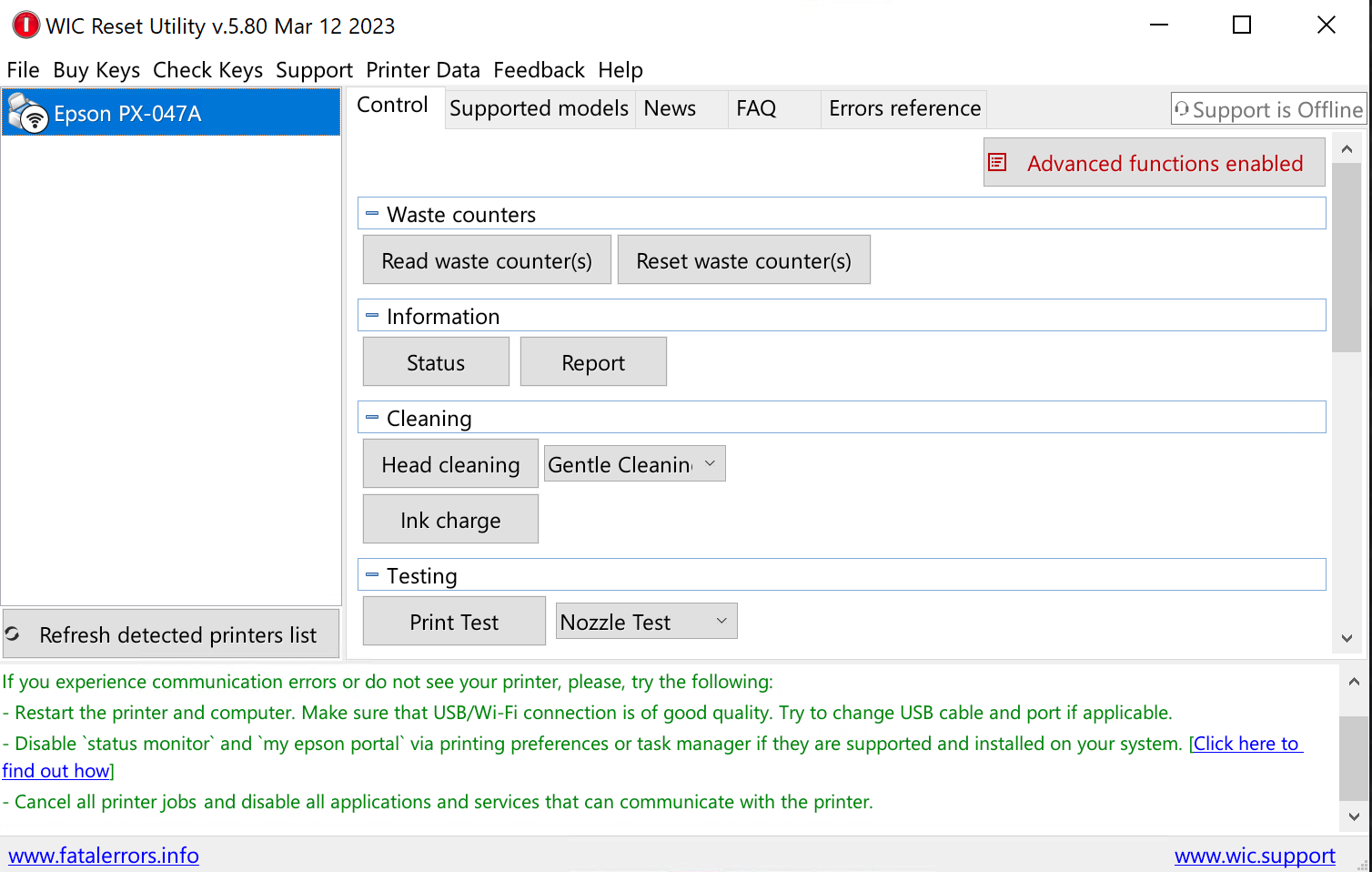Click the Advanced functions list icon
The height and width of the screenshot is (872, 1372).
click(997, 163)
